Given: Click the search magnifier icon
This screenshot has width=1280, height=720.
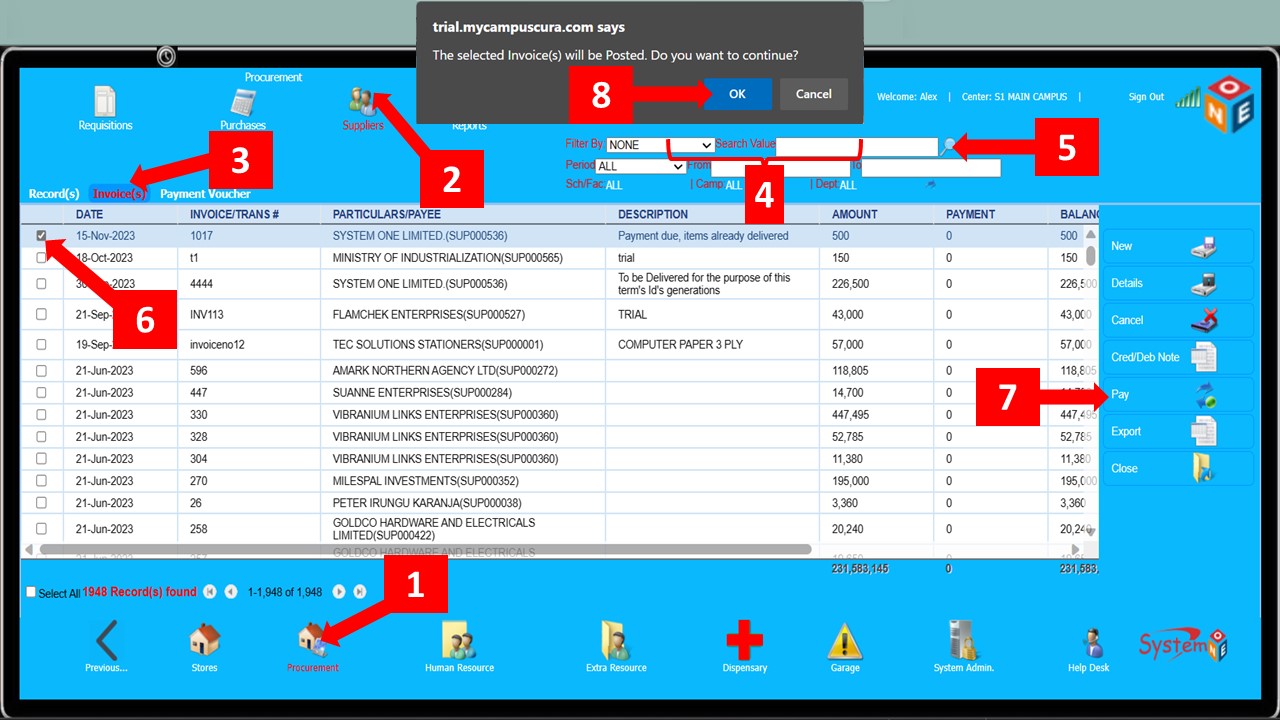Looking at the screenshot, I should (948, 146).
